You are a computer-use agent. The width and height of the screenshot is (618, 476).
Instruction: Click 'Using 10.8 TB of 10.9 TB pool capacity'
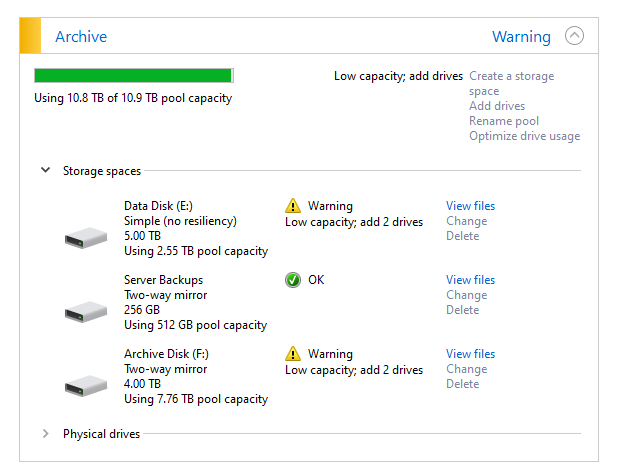pos(133,98)
